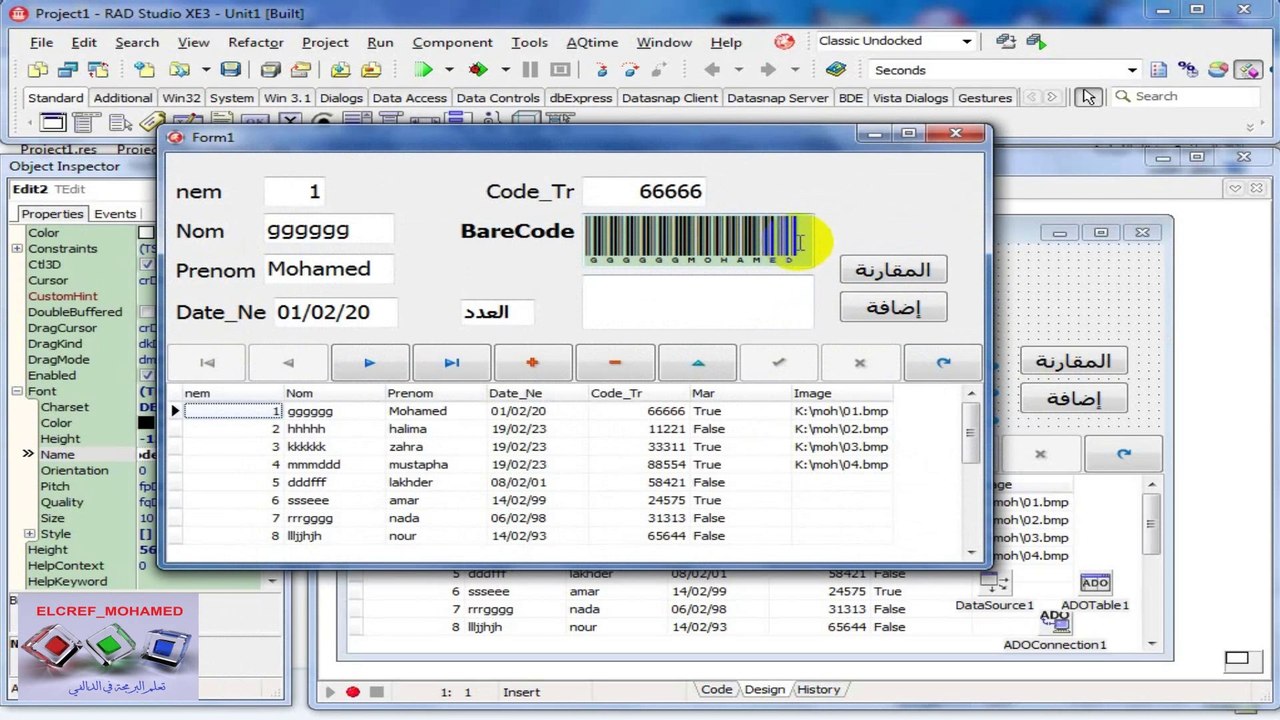The image size is (1280, 720).
Task: Open the Forward history dropdown arrow
Action: pos(795,70)
